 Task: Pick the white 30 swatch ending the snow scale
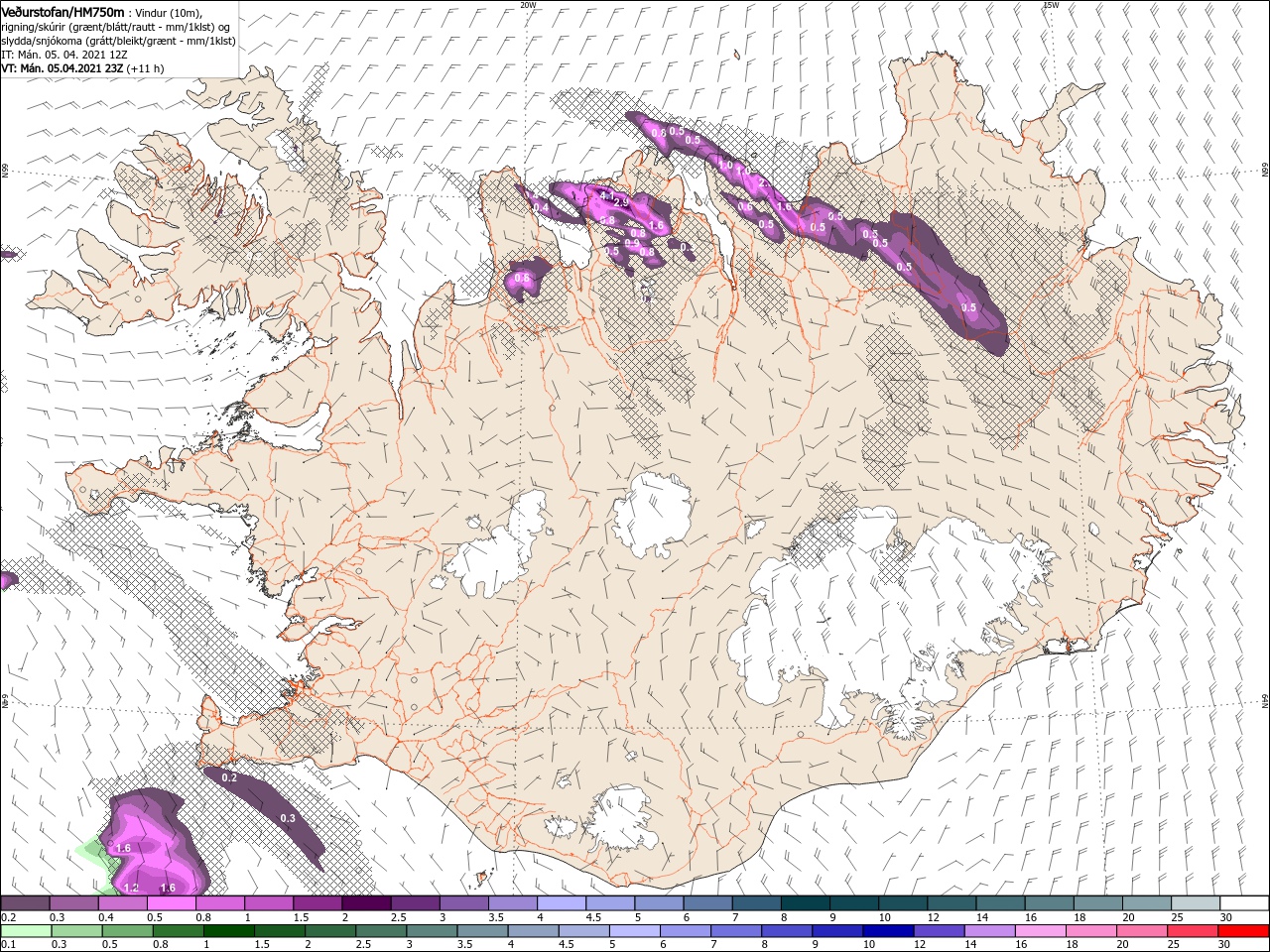1244,903
